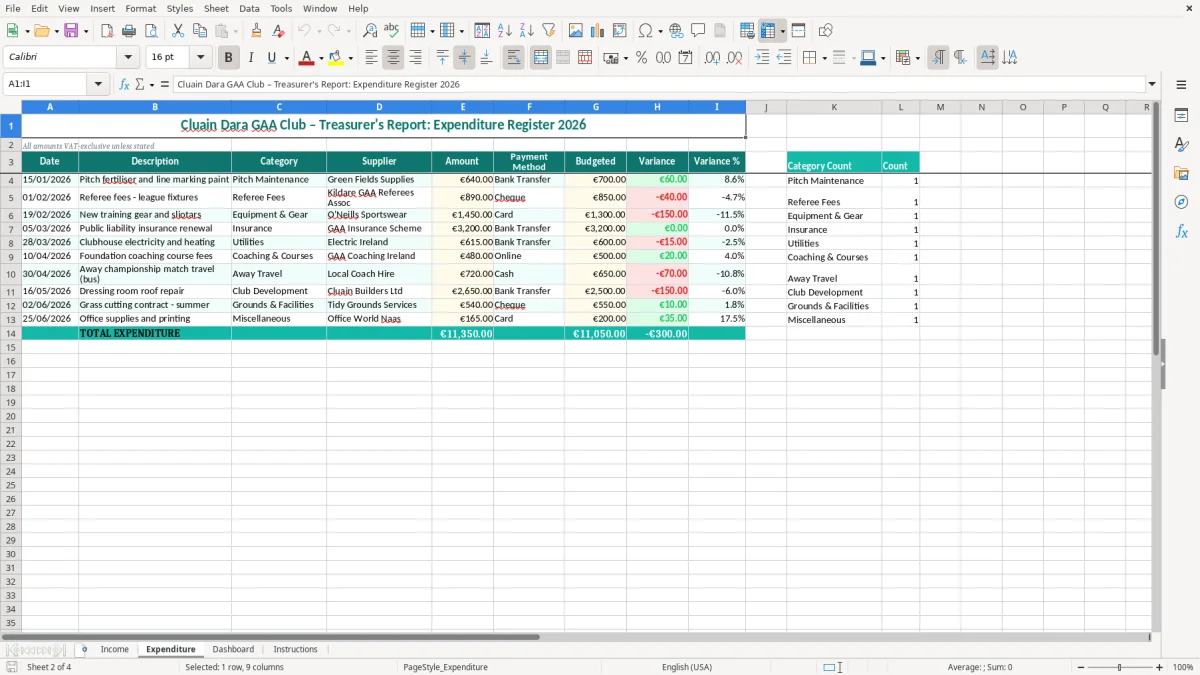Toggle Align Left
1200x675 pixels.
[372, 58]
